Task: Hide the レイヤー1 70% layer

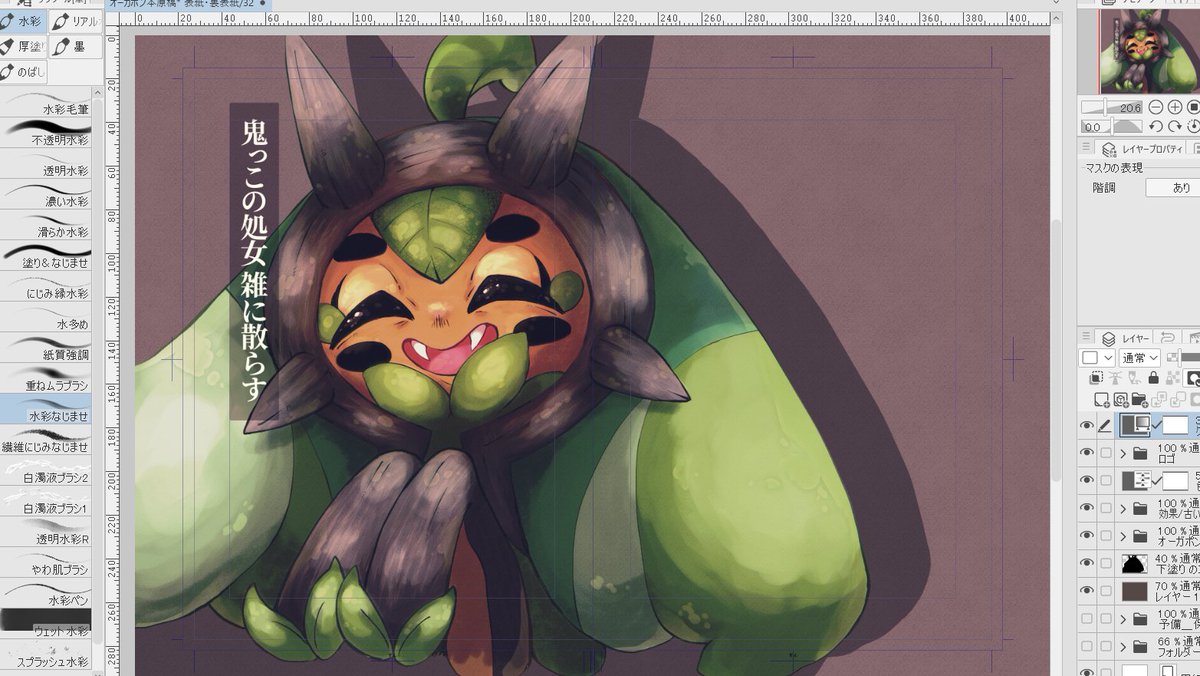Action: click(1087, 591)
